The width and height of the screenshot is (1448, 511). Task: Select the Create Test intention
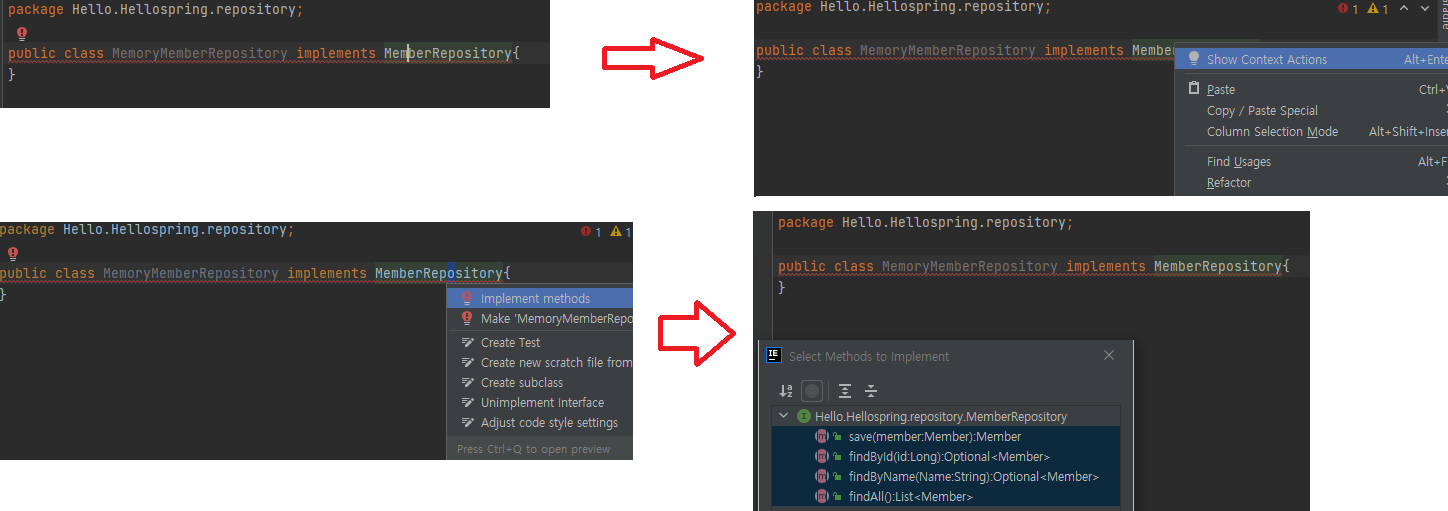(540, 342)
